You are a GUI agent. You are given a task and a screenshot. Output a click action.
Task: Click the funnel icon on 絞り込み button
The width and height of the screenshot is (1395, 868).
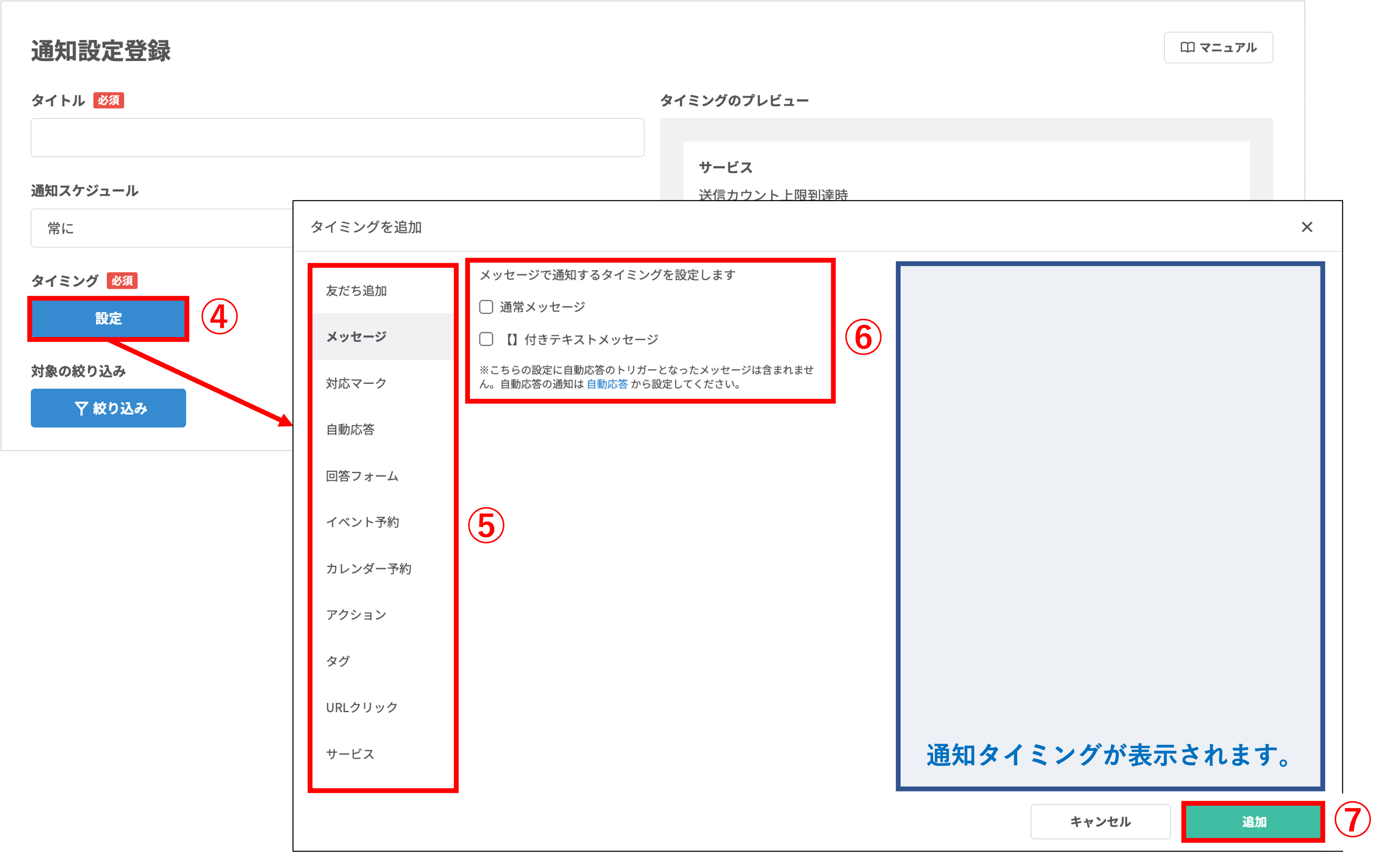(81, 408)
